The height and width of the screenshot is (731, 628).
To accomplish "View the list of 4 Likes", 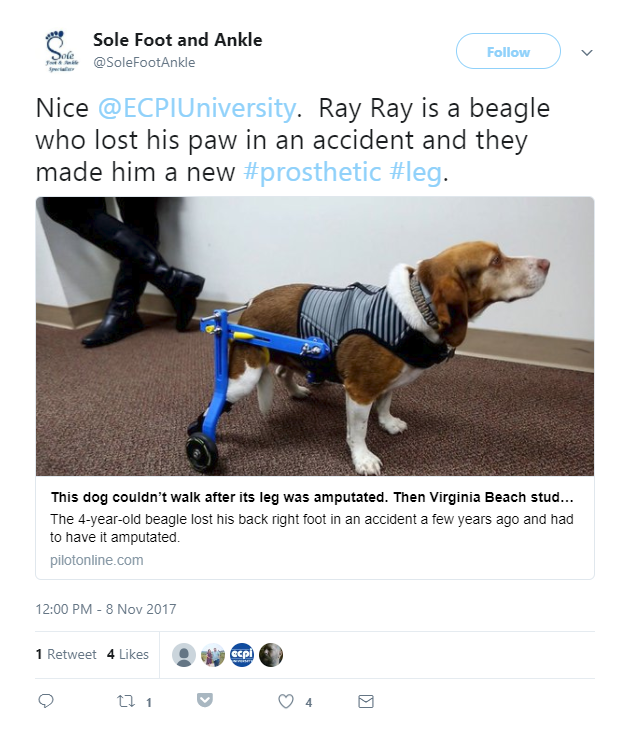I will 128,654.
